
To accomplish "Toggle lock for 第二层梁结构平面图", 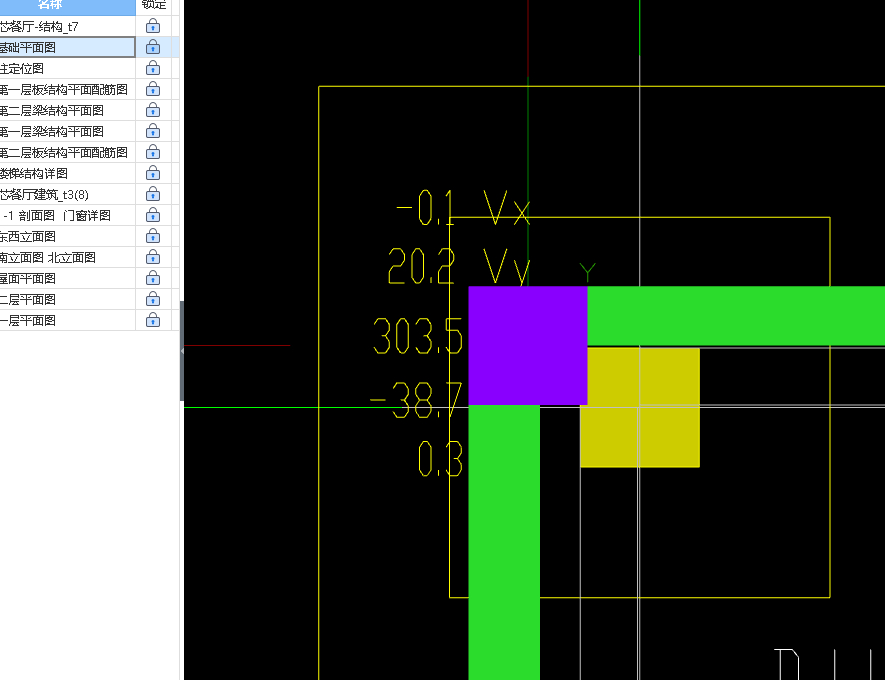I will 153,111.
